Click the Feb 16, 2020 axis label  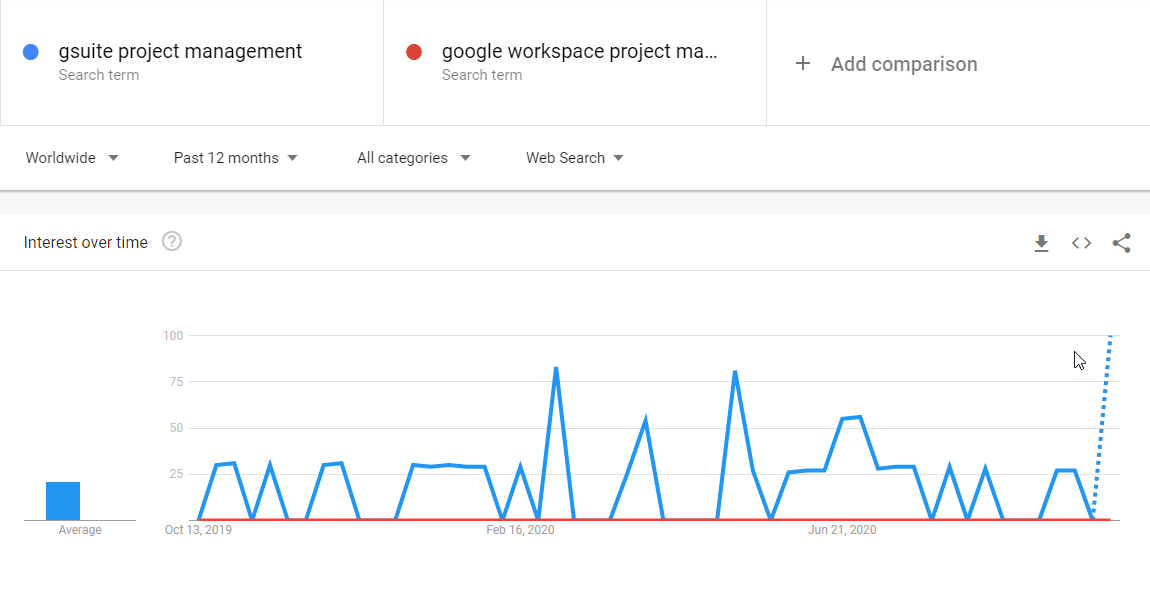520,530
